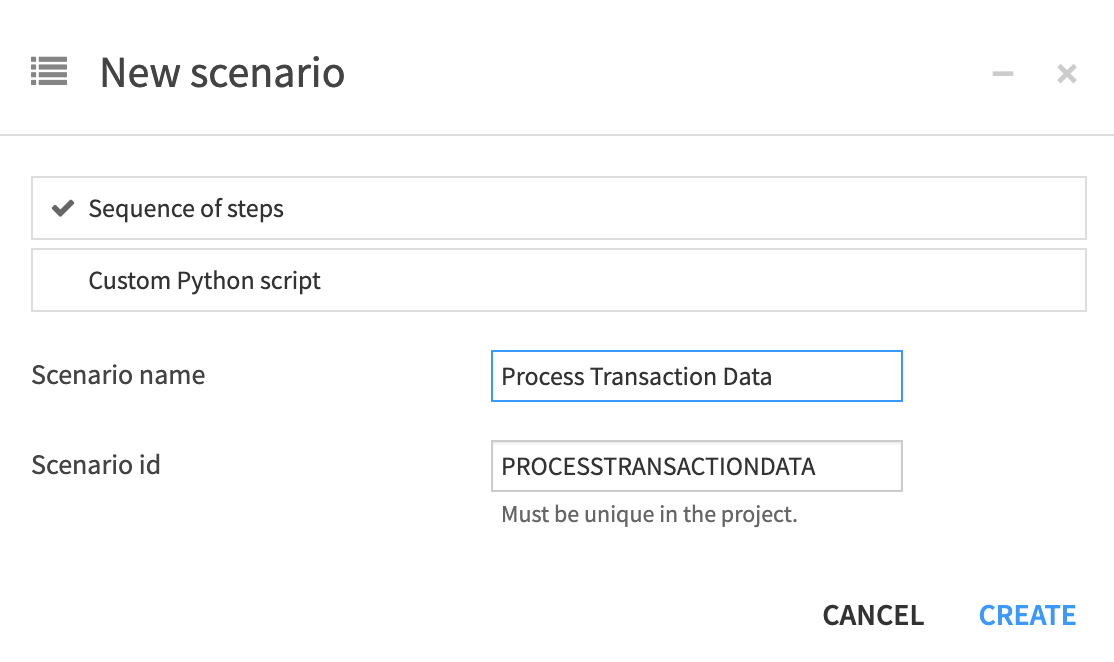
Task: Click the Process Transaction Data name value
Action: tap(635, 376)
